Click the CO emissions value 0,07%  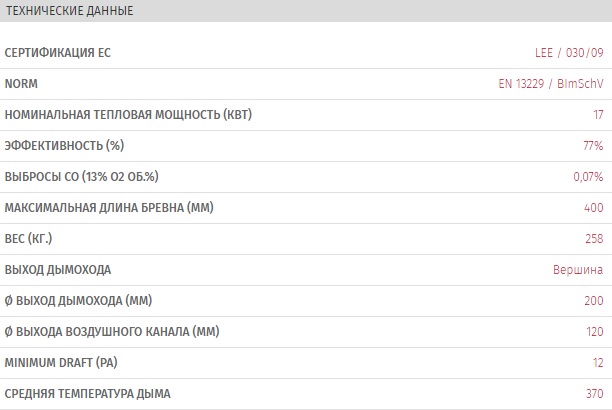pyautogui.click(x=588, y=177)
